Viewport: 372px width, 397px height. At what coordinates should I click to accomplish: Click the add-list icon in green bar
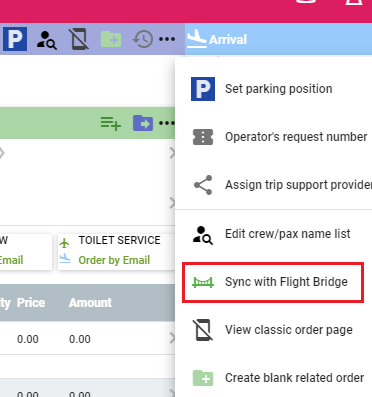(111, 123)
